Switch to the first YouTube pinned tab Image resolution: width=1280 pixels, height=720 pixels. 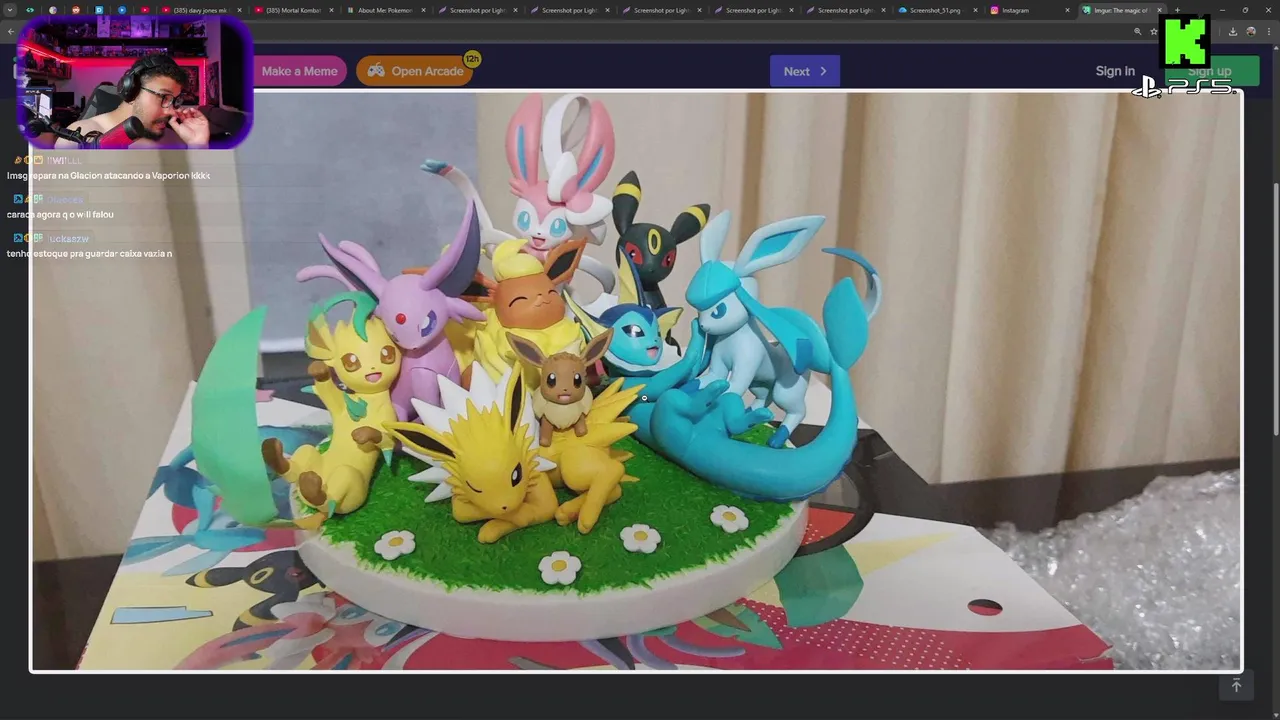coord(145,10)
